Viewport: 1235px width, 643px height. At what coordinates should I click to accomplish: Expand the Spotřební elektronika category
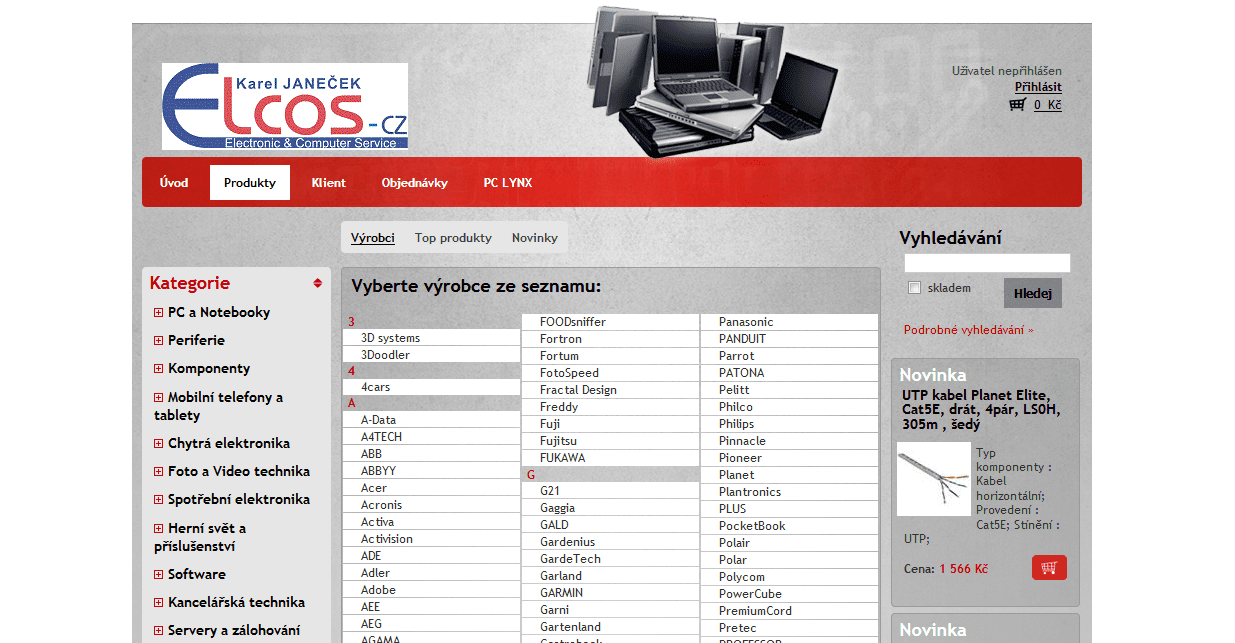[x=158, y=499]
